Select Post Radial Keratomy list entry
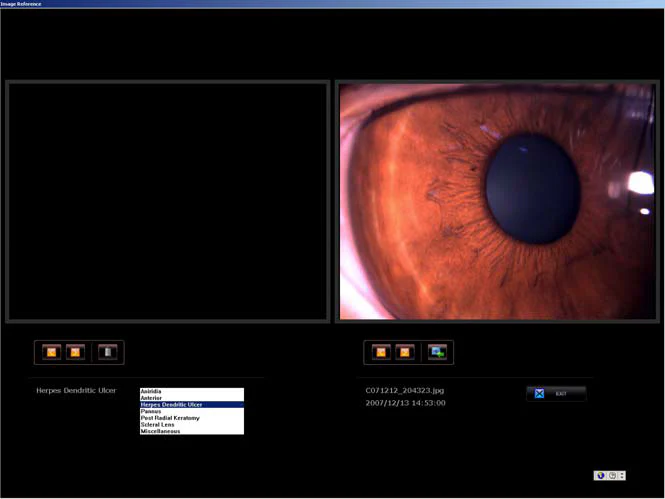This screenshot has width=665, height=499. pyautogui.click(x=191, y=418)
